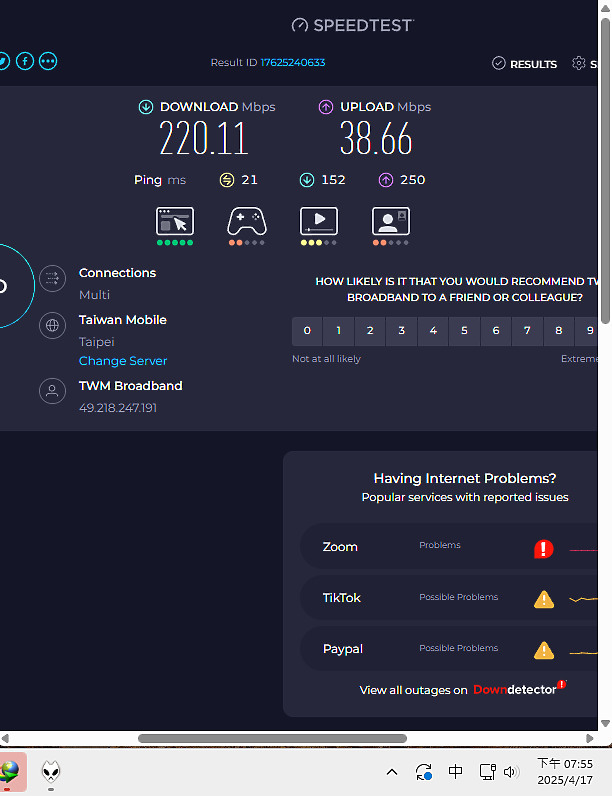The image size is (612, 796).
Task: Click the user ISP icon
Action: [x=53, y=391]
